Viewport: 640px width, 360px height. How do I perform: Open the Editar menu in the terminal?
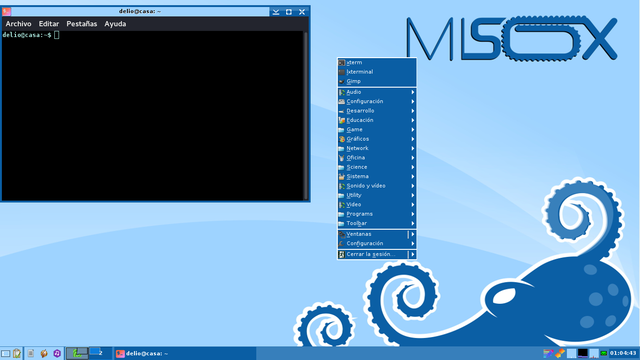tap(49, 24)
